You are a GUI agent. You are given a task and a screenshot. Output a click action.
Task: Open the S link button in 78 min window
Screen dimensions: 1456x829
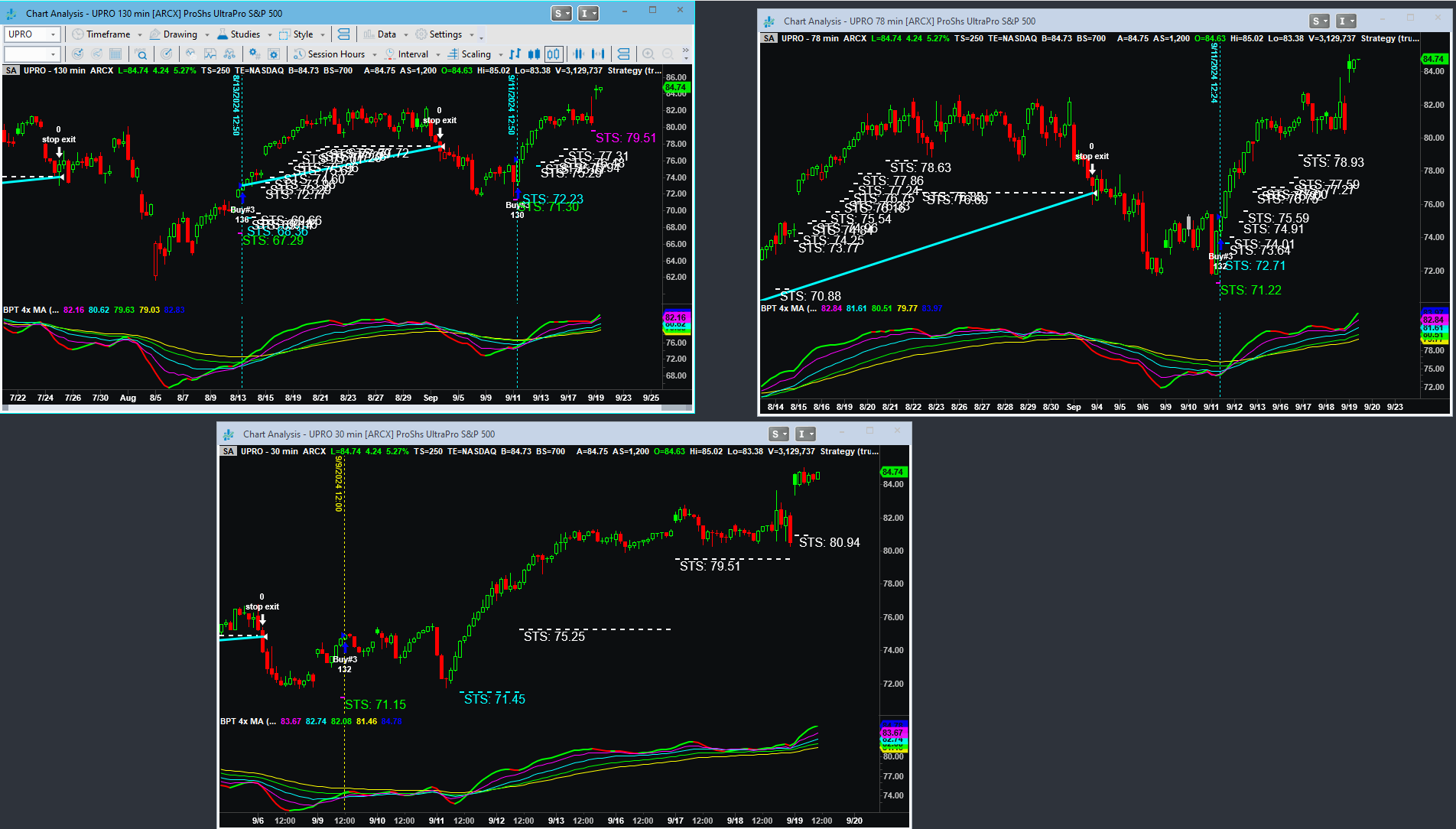click(1319, 21)
